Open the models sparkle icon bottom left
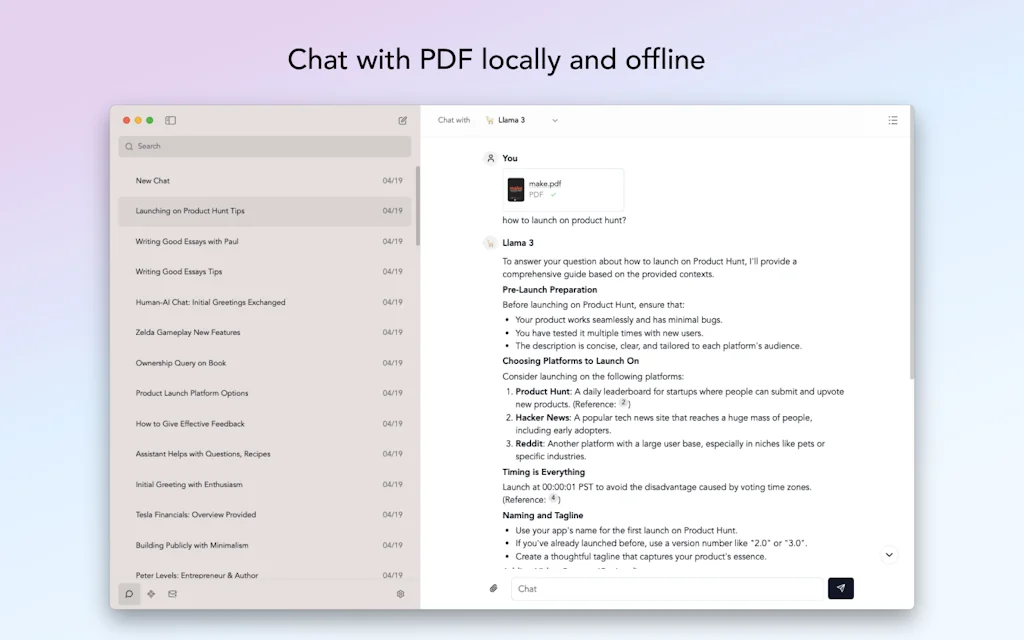Image resolution: width=1024 pixels, height=640 pixels. (151, 593)
